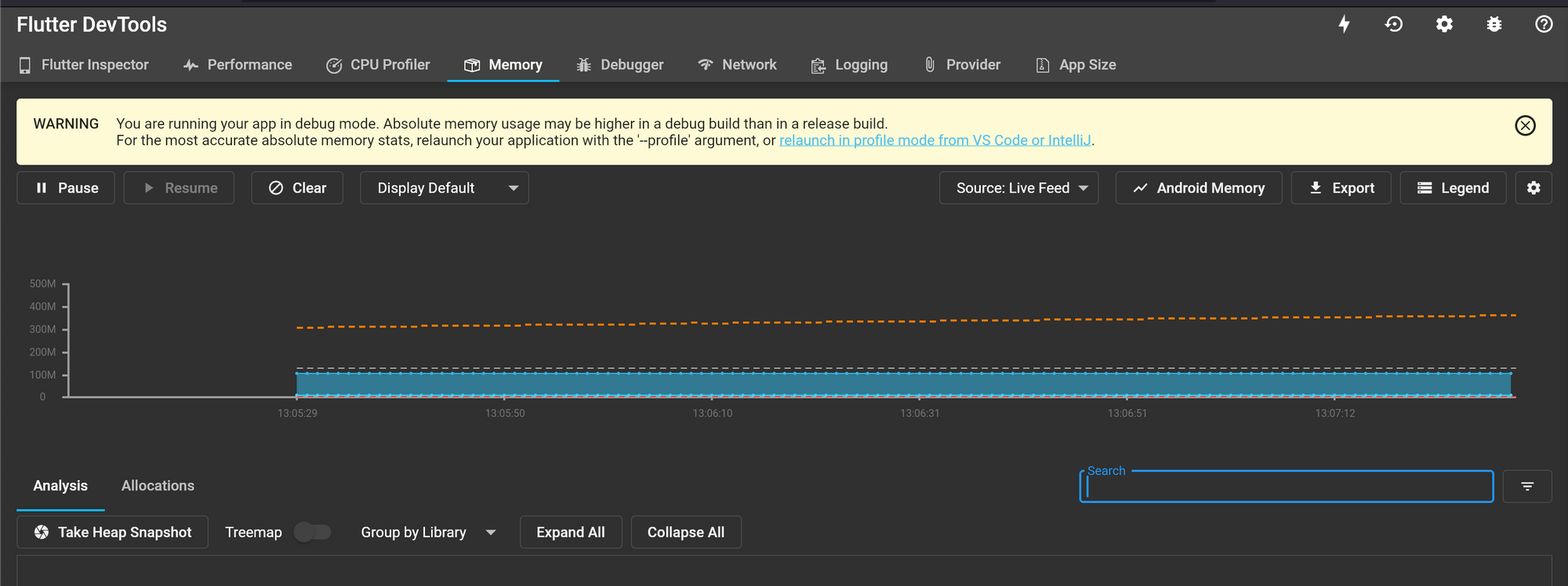Toggle the Treemap switch

313,532
